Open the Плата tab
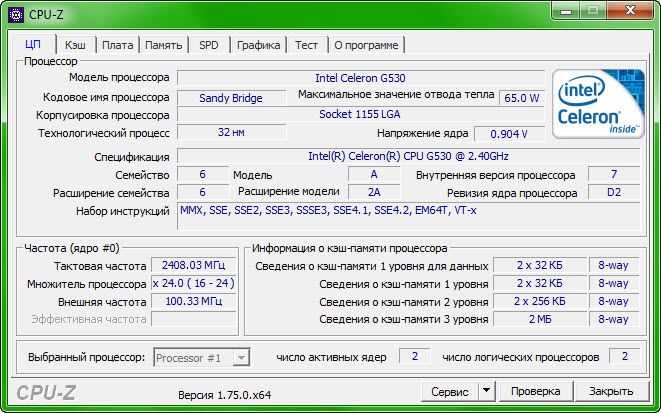The width and height of the screenshot is (661, 413). tap(118, 45)
